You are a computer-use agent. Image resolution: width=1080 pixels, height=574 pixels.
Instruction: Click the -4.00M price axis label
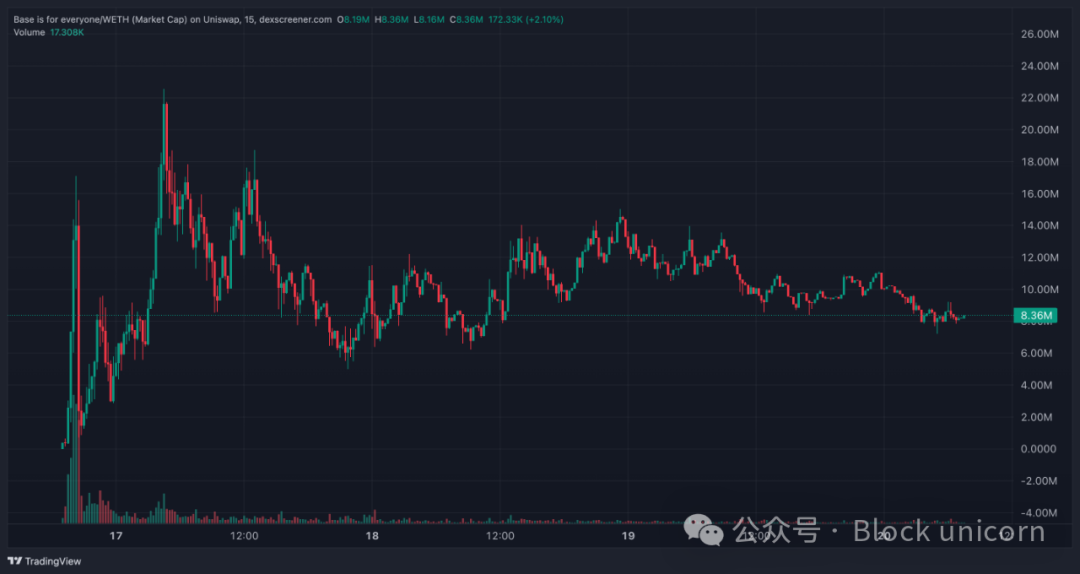1039,513
